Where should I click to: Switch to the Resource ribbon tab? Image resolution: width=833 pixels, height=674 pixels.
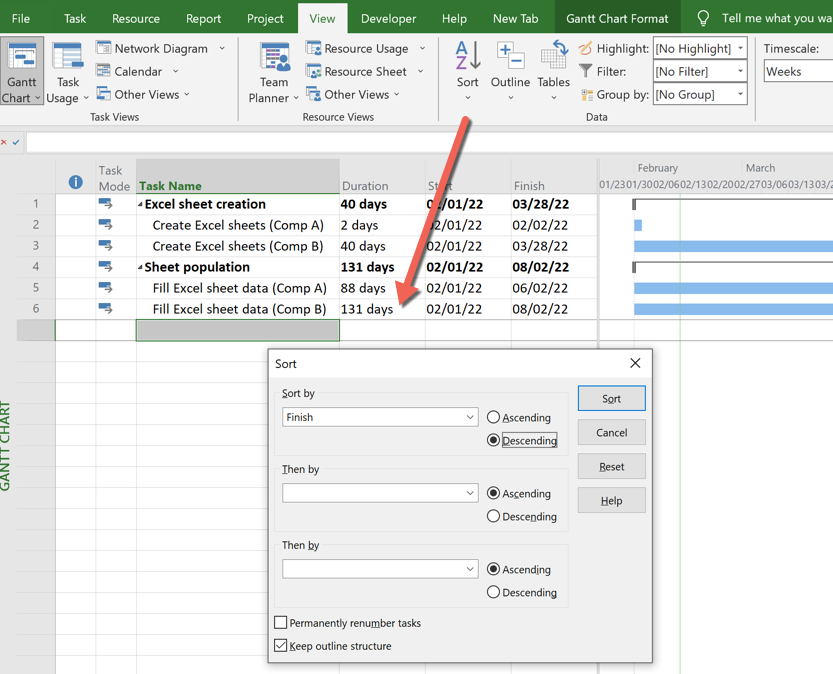[135, 19]
